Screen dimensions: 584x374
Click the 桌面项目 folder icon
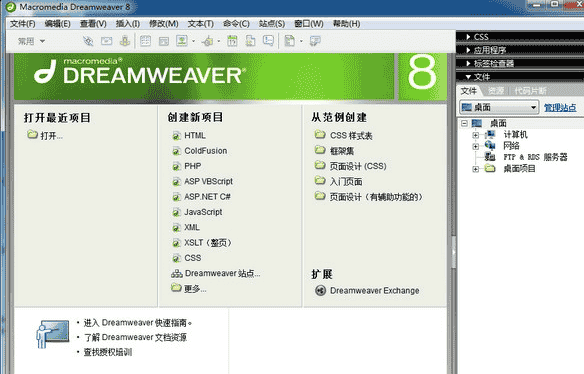(x=490, y=168)
